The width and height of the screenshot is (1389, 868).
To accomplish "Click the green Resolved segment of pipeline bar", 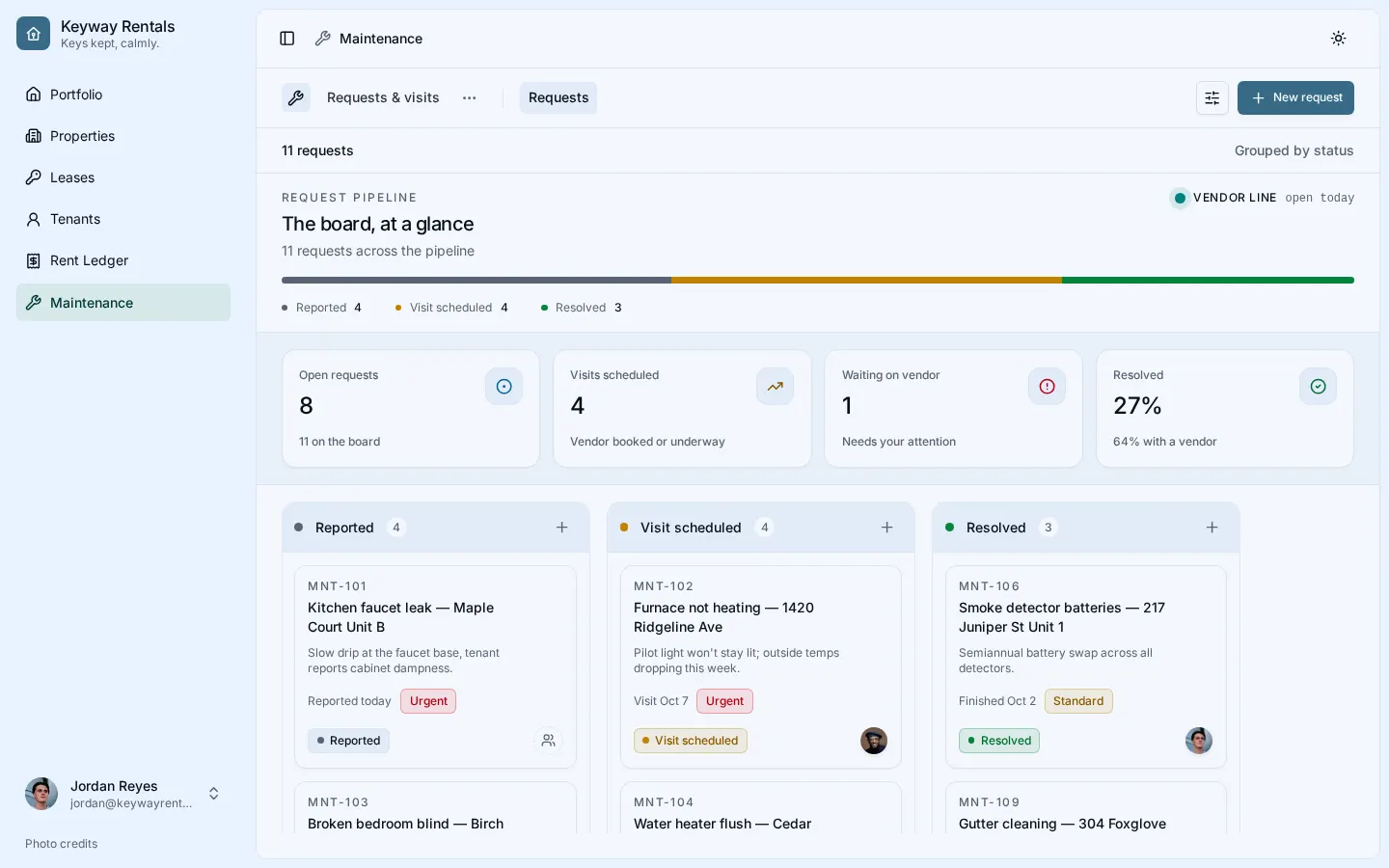I will (x=1208, y=281).
